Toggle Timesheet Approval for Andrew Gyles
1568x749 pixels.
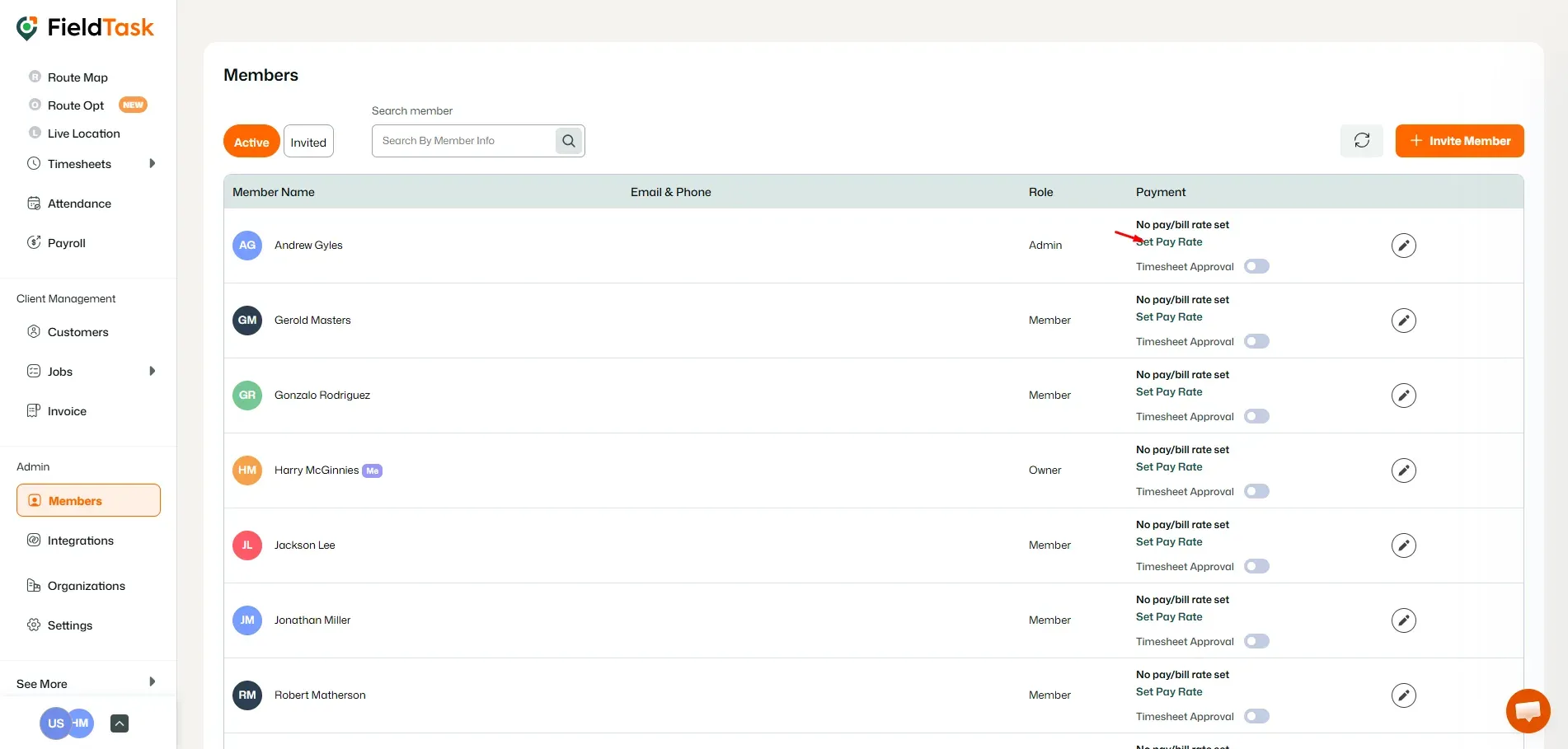click(1256, 266)
